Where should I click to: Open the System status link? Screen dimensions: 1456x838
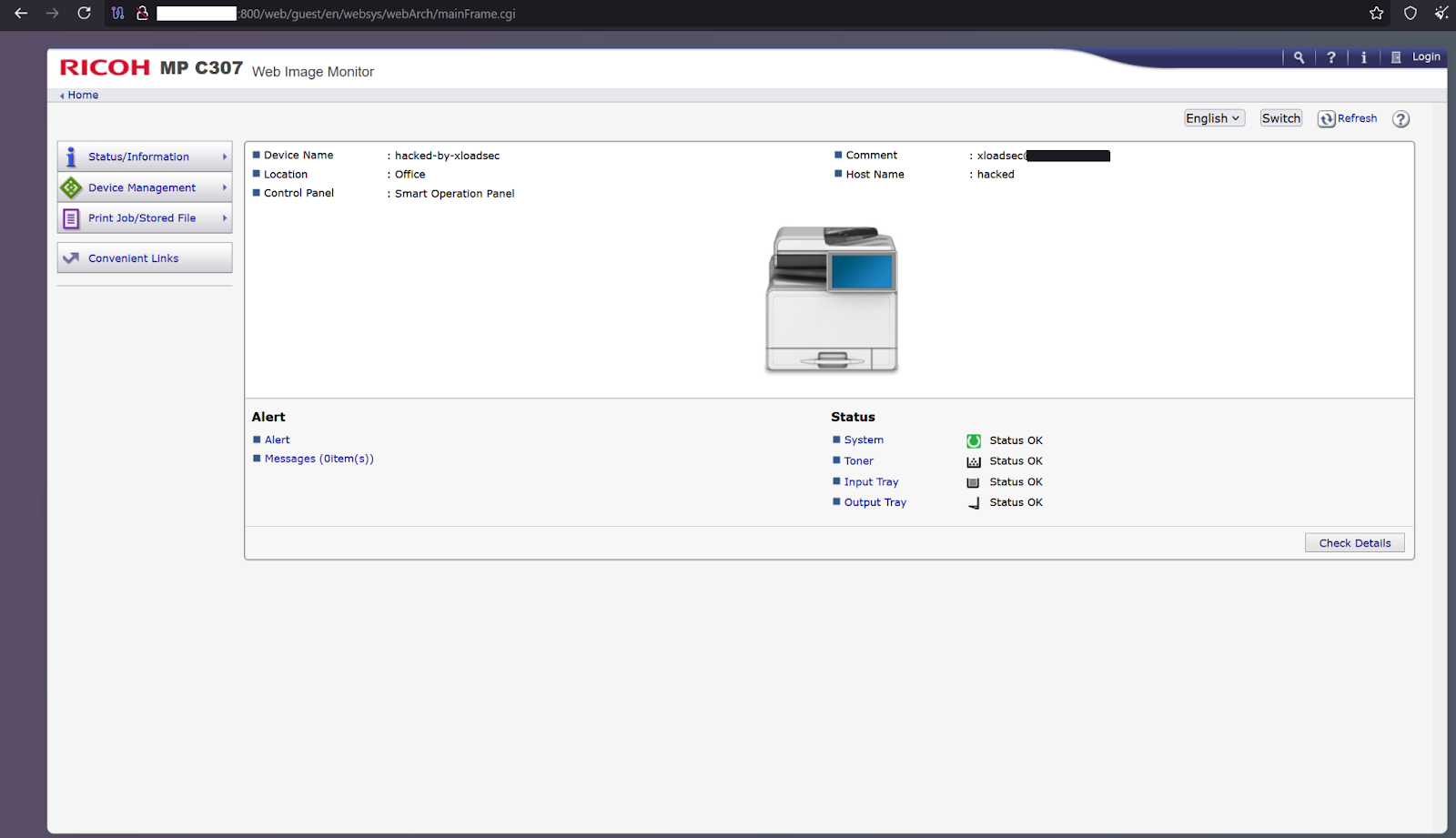pyautogui.click(x=864, y=439)
